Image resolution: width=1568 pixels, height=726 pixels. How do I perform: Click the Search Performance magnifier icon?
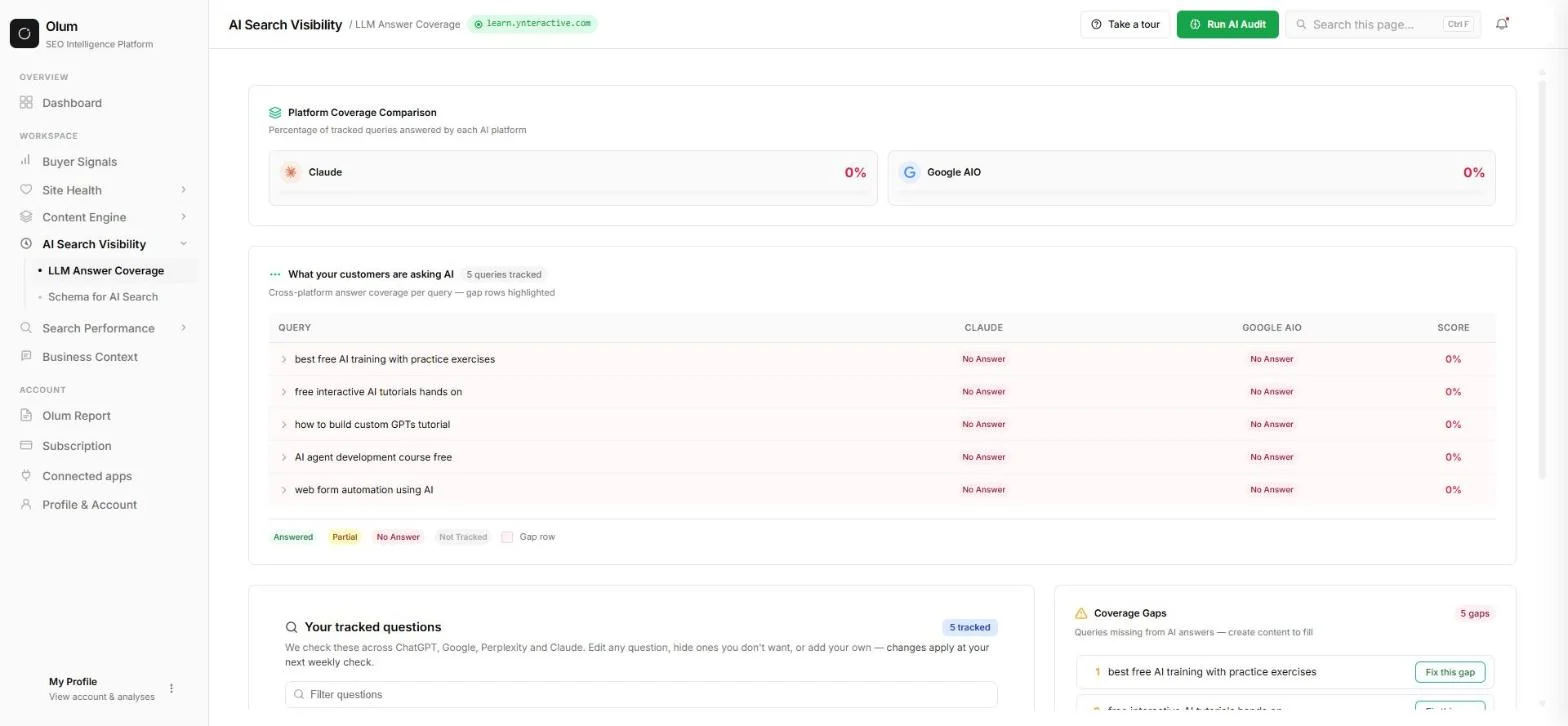click(26, 328)
